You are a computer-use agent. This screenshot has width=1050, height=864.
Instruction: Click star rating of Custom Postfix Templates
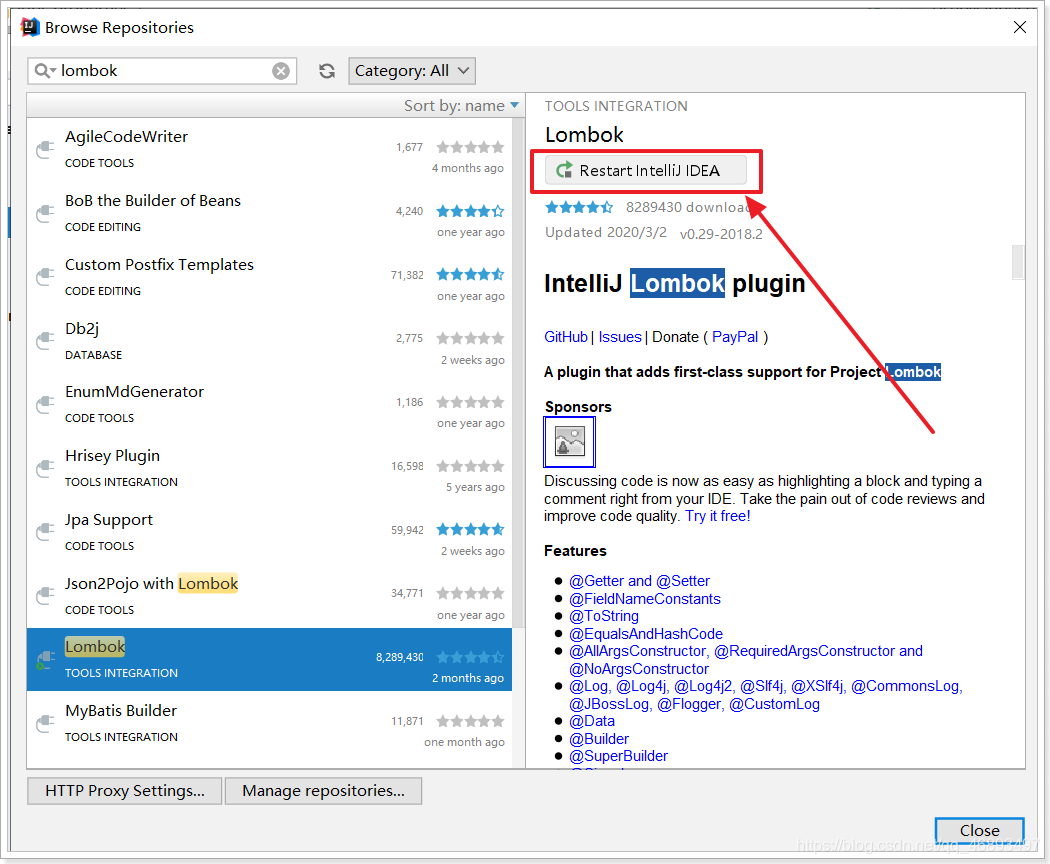point(470,275)
